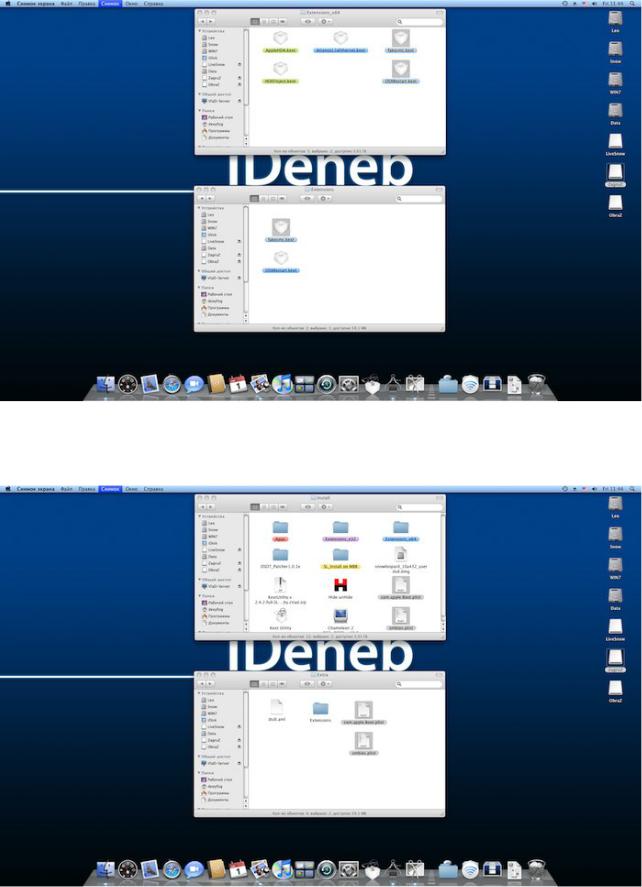Collapse Устройства section in Extra window sidebar
Viewport: 642px width, 887px height.
coord(199,693)
